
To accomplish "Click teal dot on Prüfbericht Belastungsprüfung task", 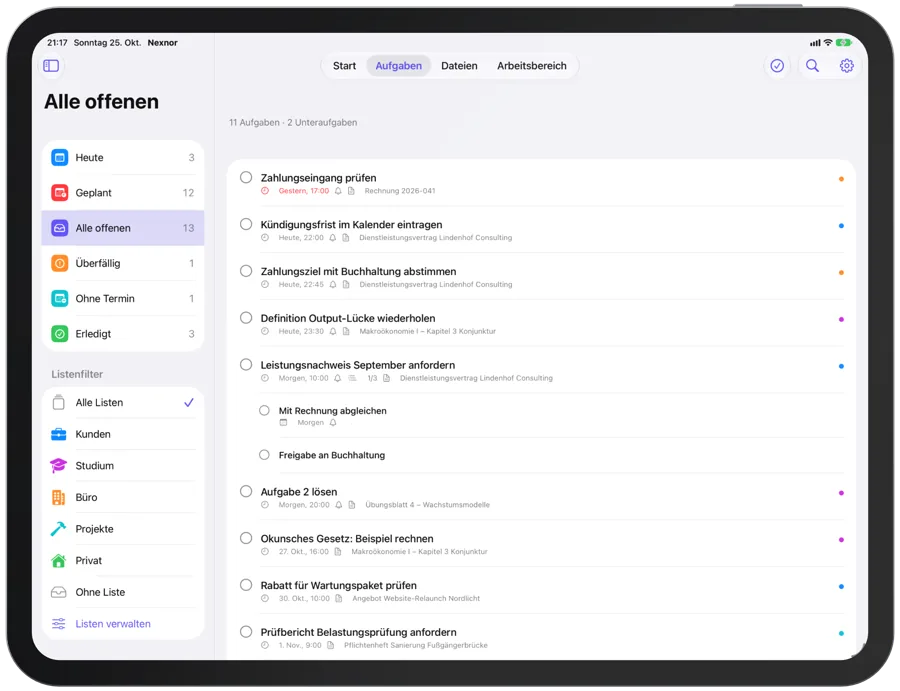I will pyautogui.click(x=841, y=634).
